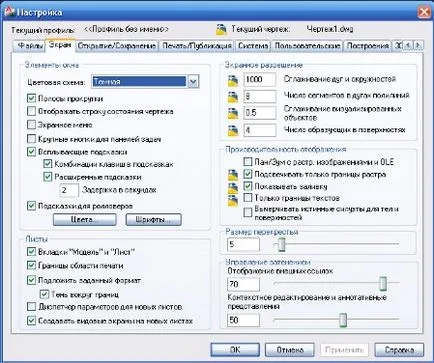Click the crosshair size field with 5
This screenshot has height=363, width=434.
243,245
